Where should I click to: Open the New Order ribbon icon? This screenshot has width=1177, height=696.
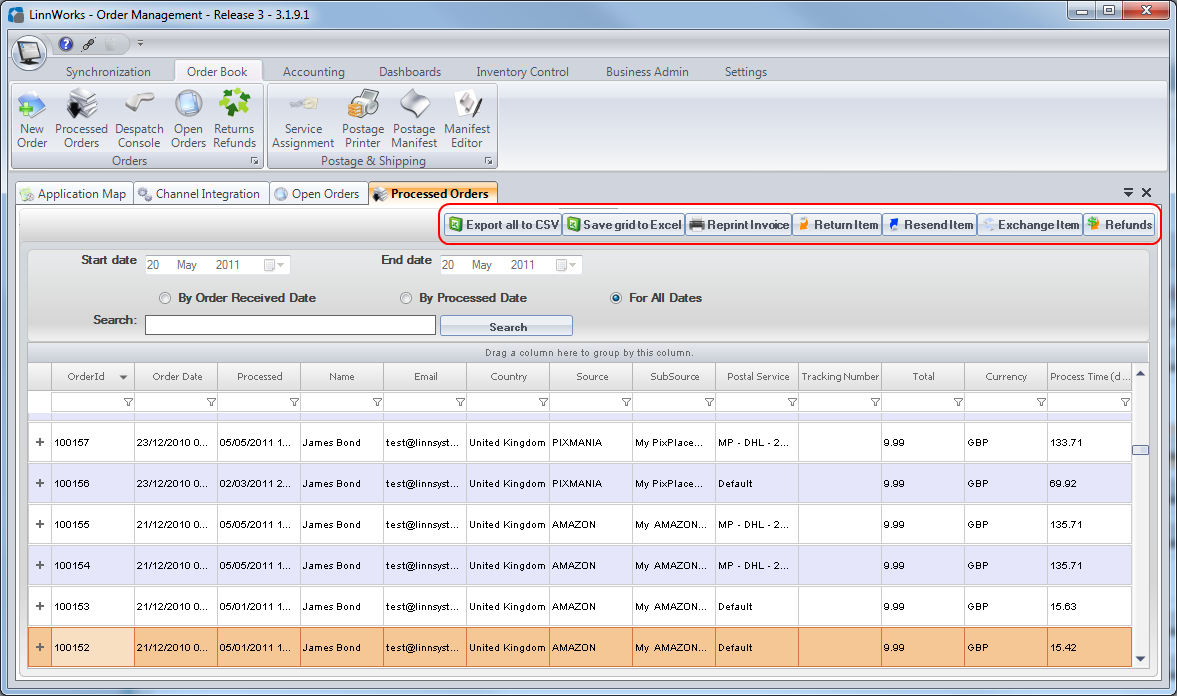(x=32, y=118)
